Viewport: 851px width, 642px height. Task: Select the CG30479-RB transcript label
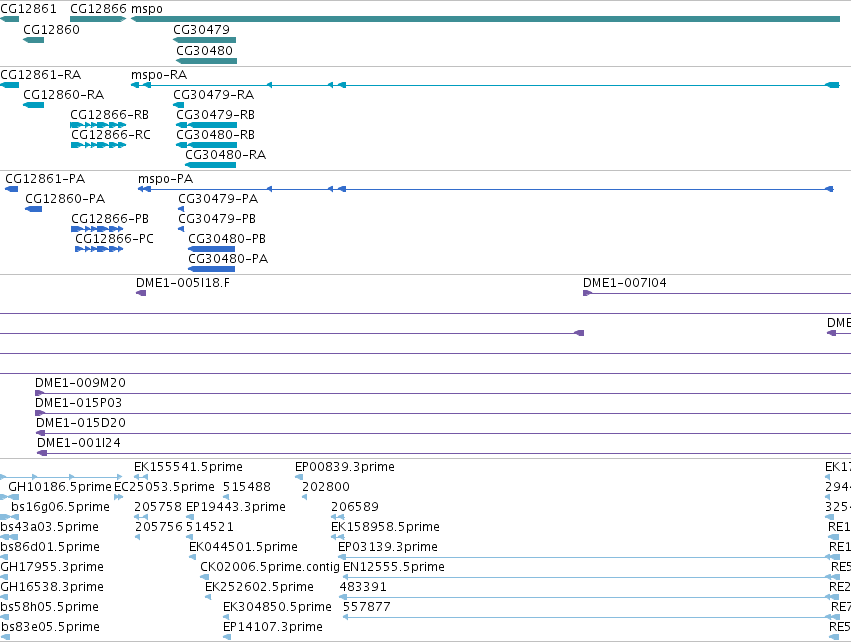(x=215, y=115)
